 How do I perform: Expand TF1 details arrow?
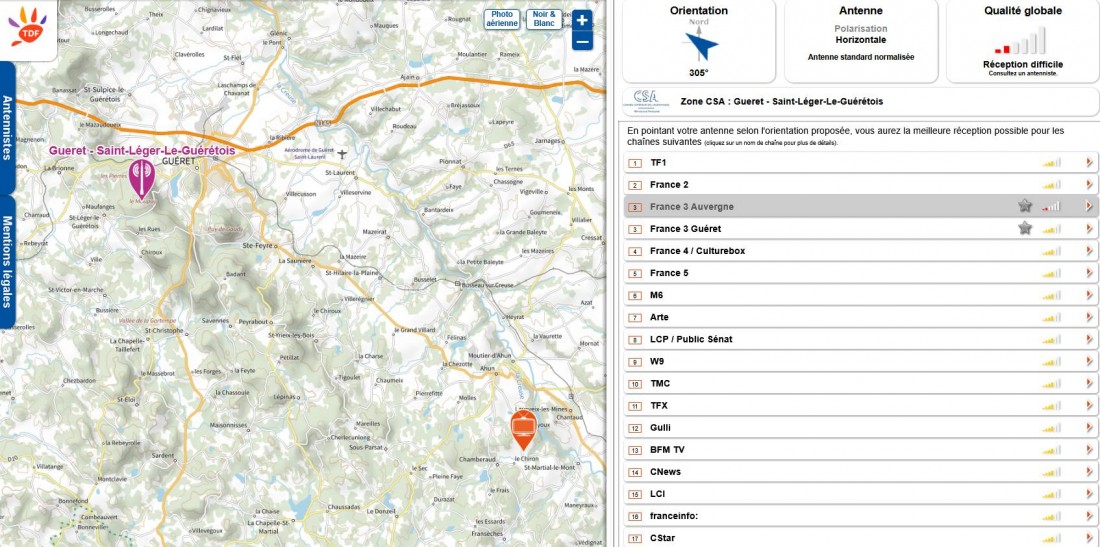1089,163
